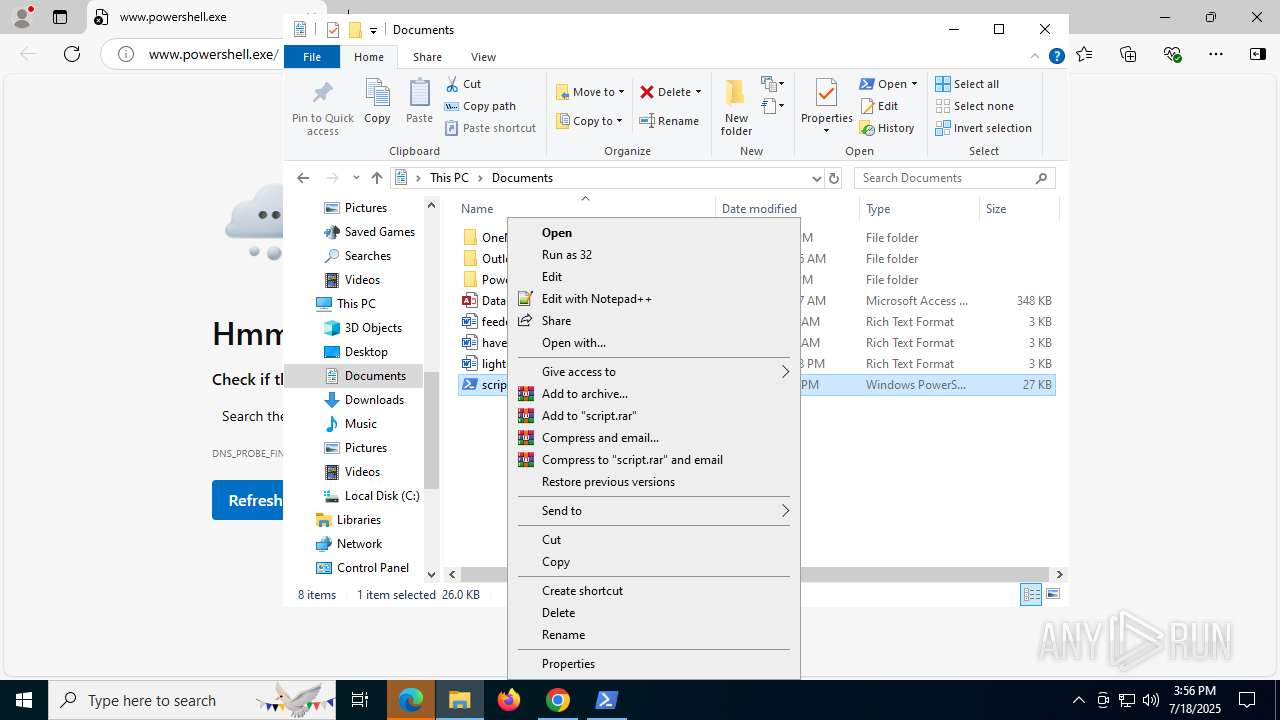The image size is (1280, 720).
Task: Open Firefox from the taskbar
Action: (x=509, y=700)
